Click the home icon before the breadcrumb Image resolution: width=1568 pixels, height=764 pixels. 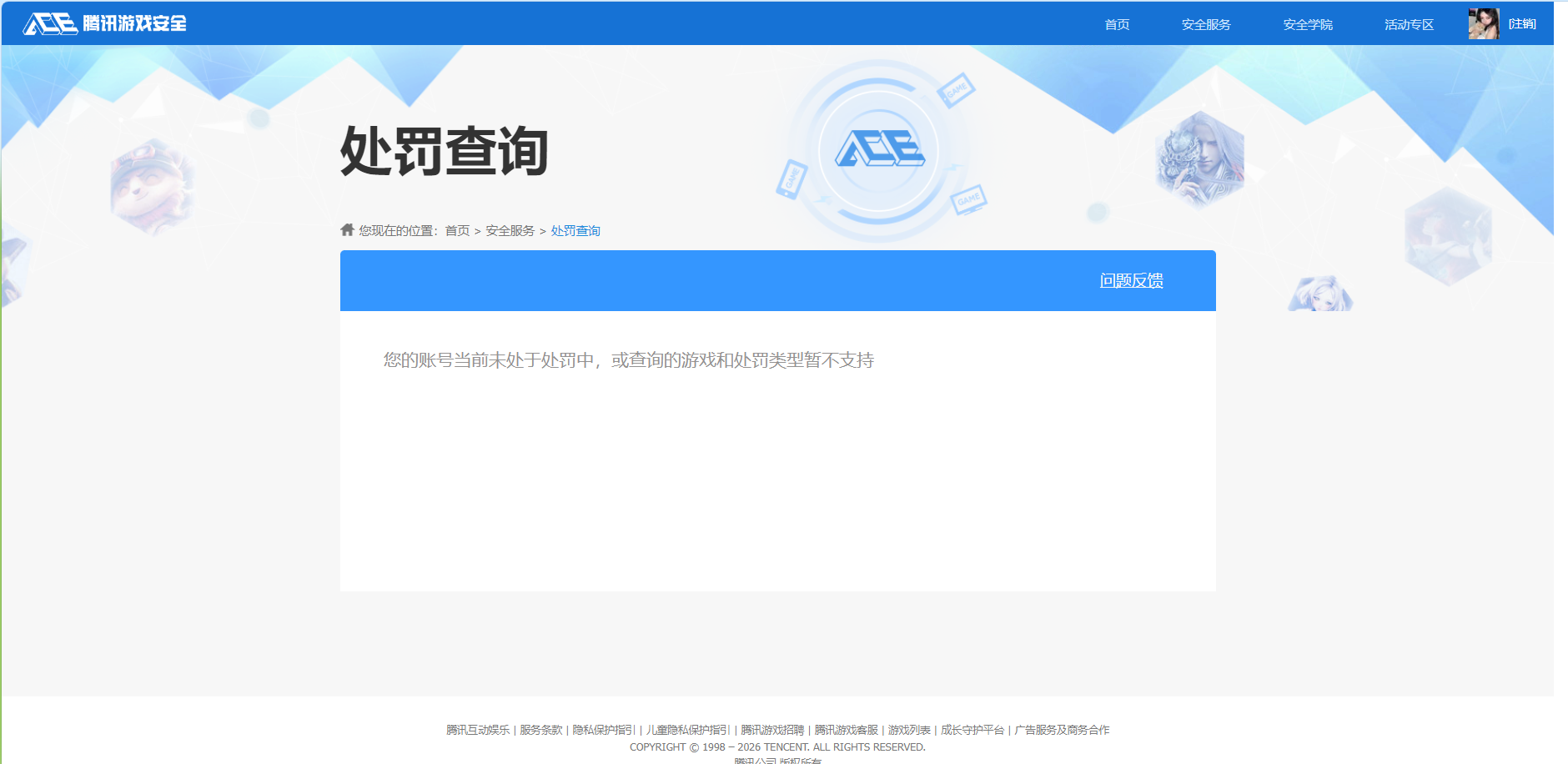(x=345, y=229)
